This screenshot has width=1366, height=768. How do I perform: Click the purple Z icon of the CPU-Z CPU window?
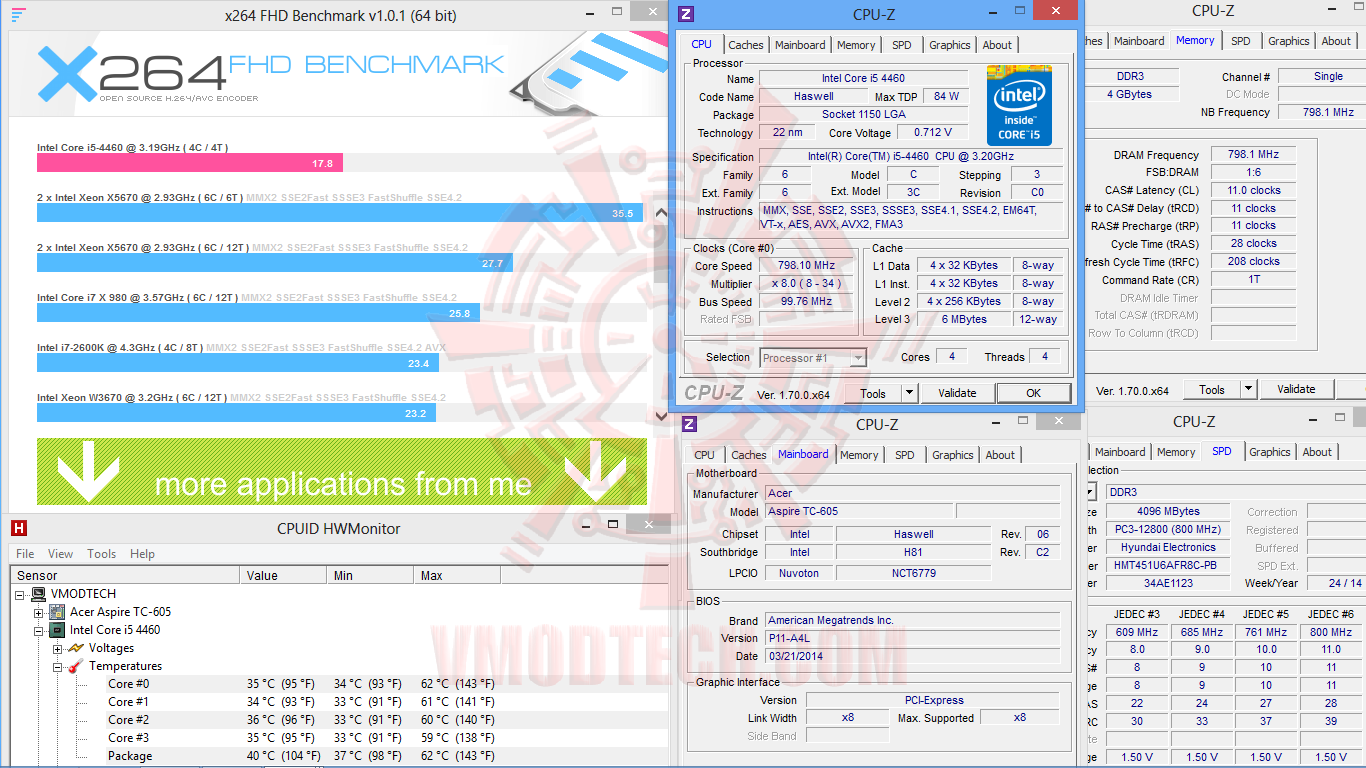(x=685, y=14)
